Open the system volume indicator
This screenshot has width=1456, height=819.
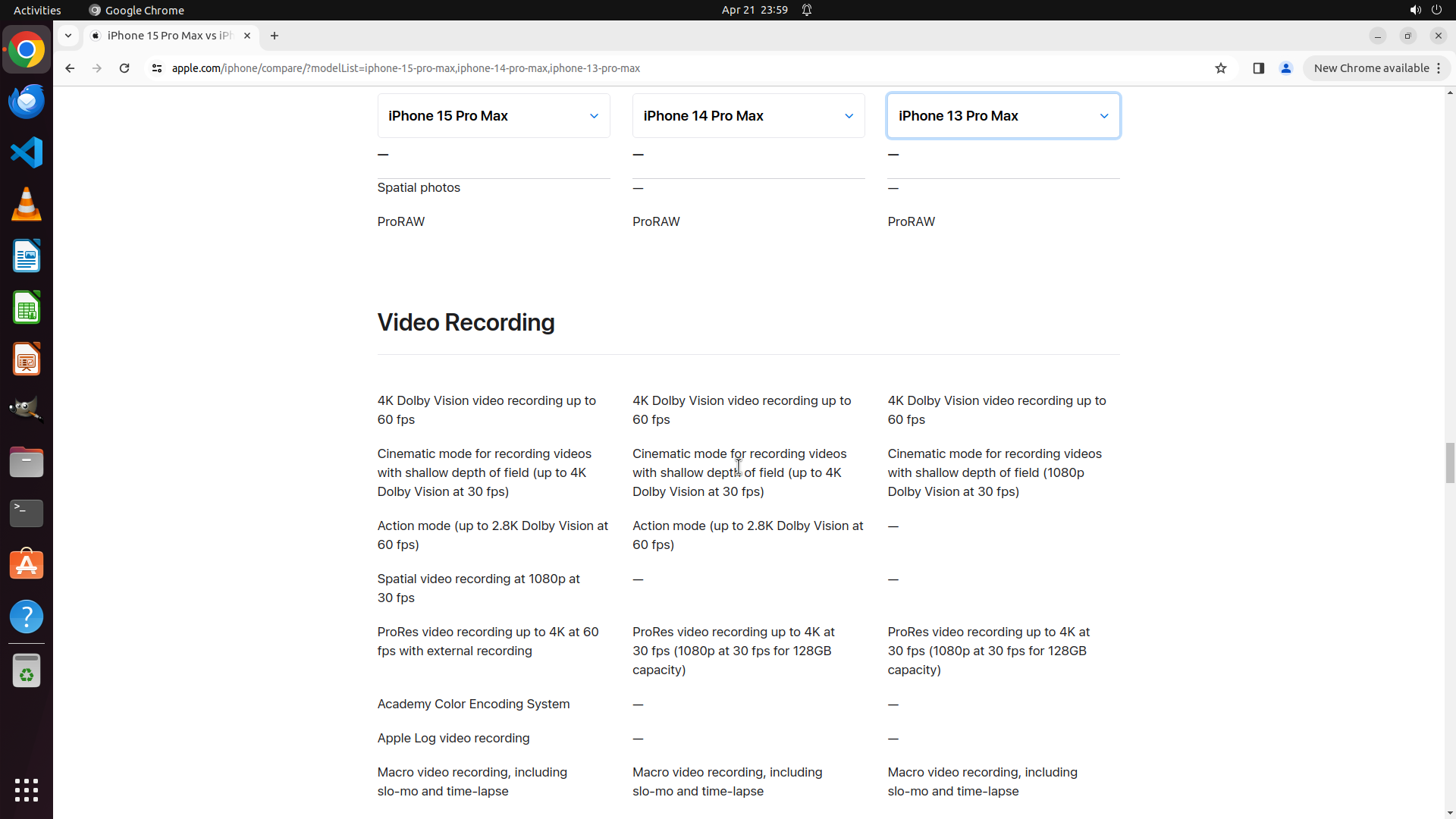1415,10
